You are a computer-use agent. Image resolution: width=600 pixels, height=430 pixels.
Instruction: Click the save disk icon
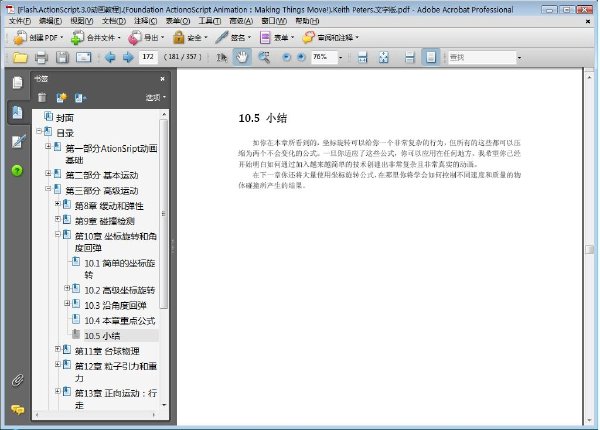click(62, 57)
